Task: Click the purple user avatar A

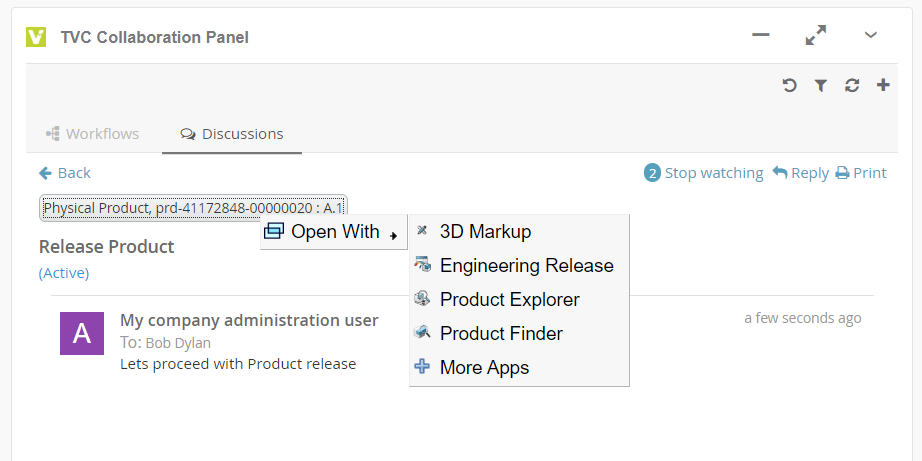Action: pos(82,333)
